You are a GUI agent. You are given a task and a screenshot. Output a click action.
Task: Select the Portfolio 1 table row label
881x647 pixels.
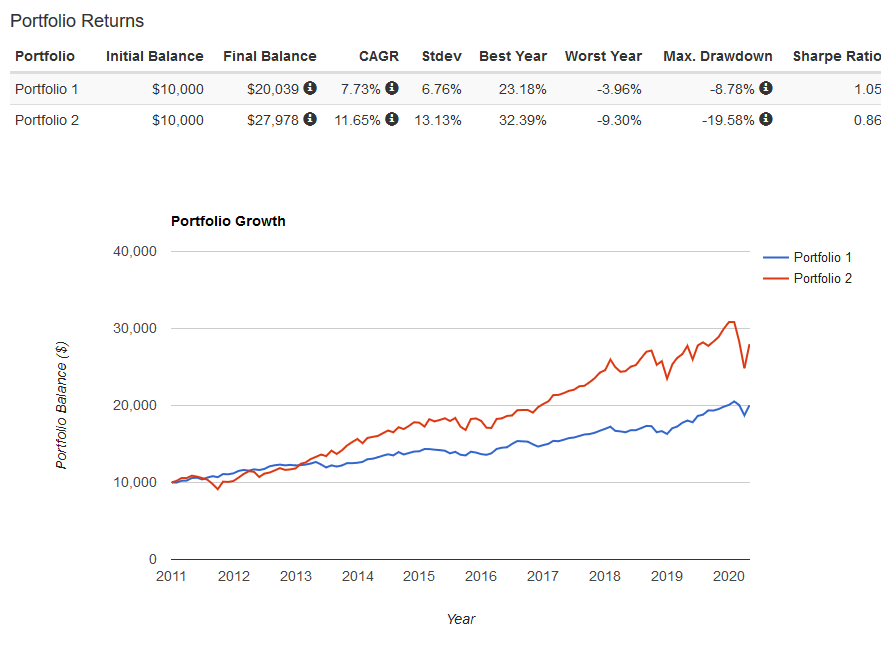(47, 89)
